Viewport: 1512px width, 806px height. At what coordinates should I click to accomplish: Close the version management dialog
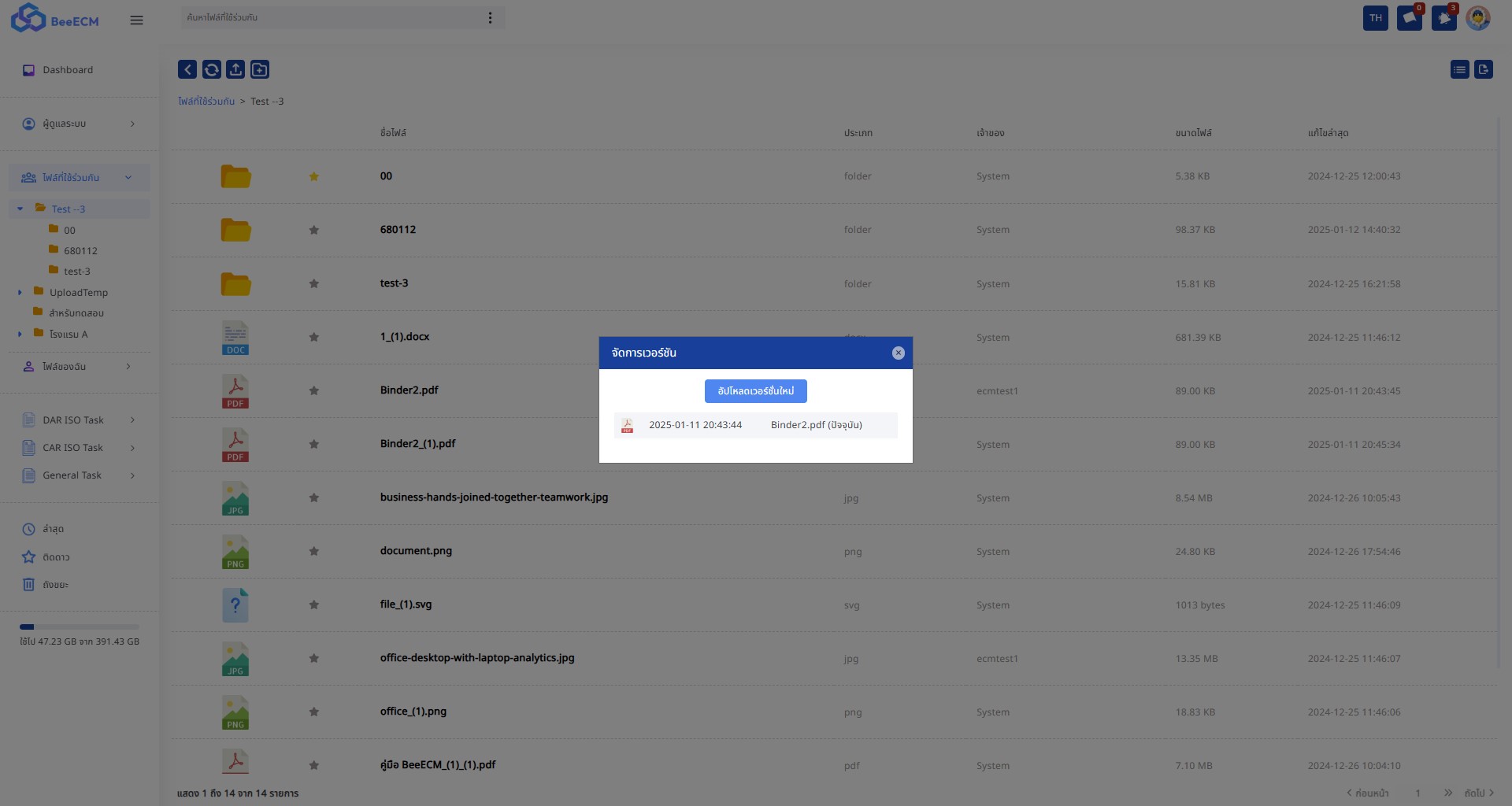pyautogui.click(x=899, y=353)
